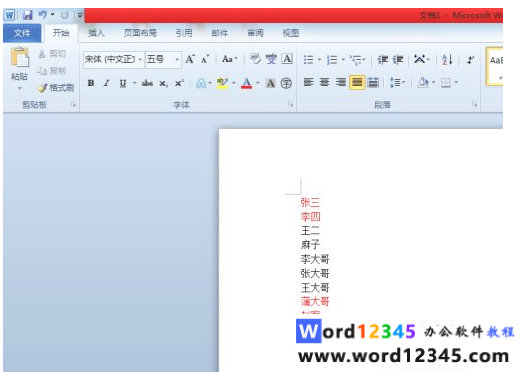The width and height of the screenshot is (519, 372).
Task: Open the font size combo box 五号
Action: (163, 60)
